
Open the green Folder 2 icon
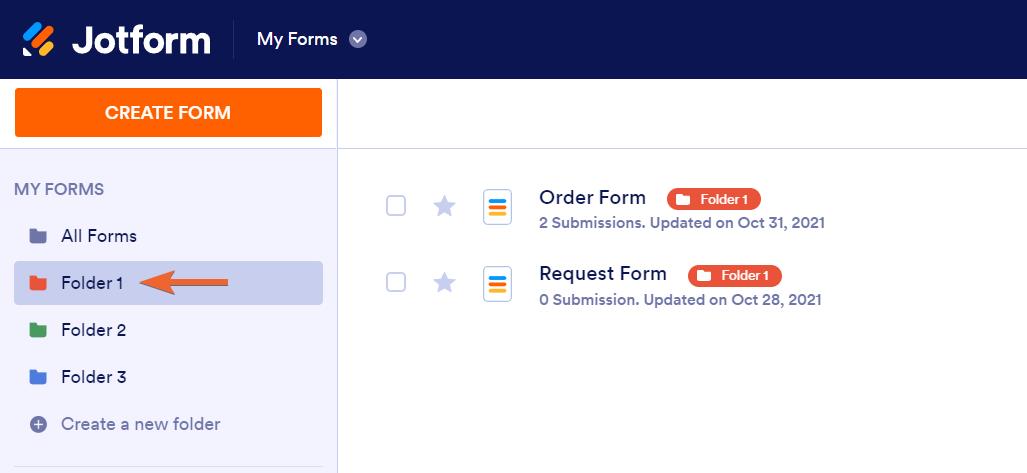(38, 330)
